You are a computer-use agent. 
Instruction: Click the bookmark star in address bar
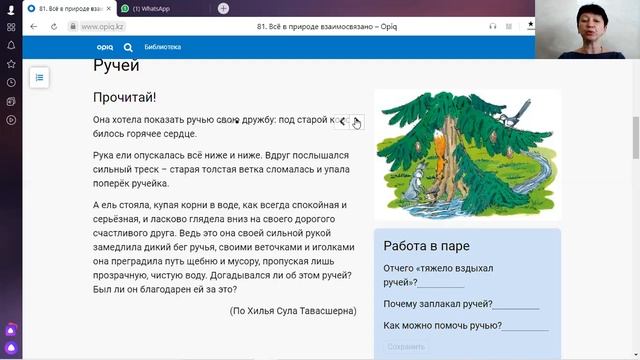(530, 25)
